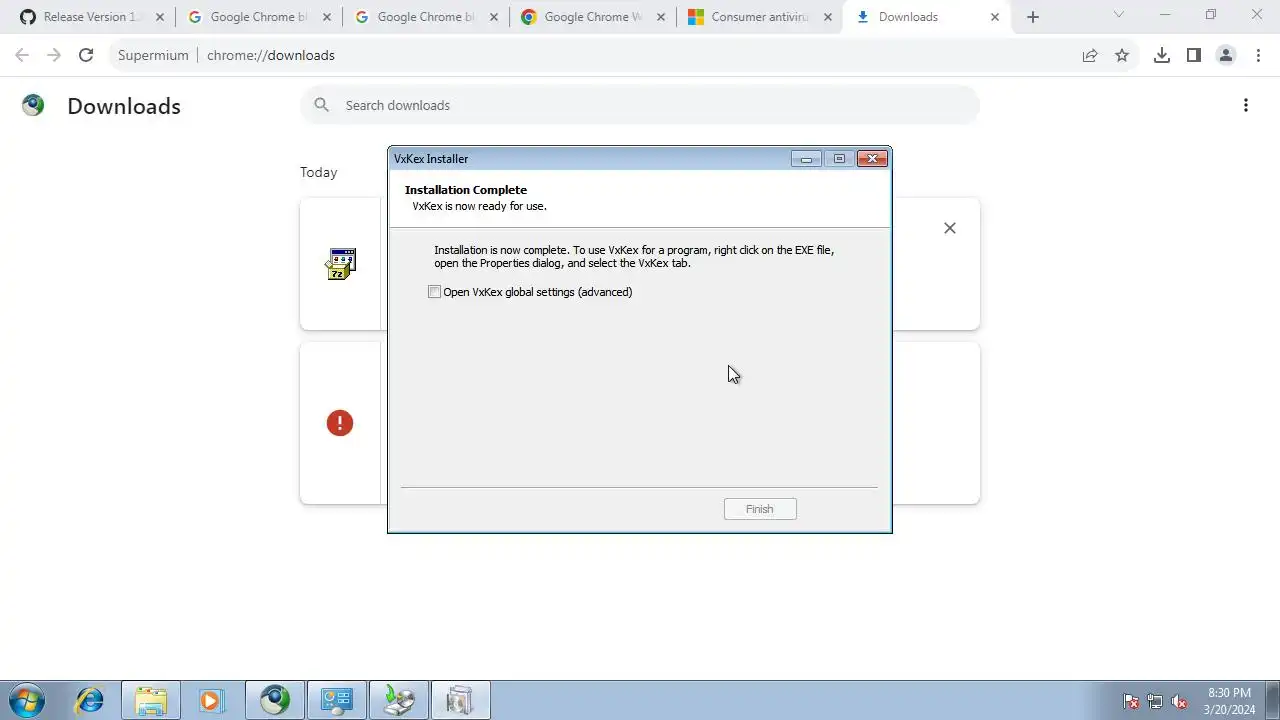Toggle the browser side panel

pos(1194,55)
